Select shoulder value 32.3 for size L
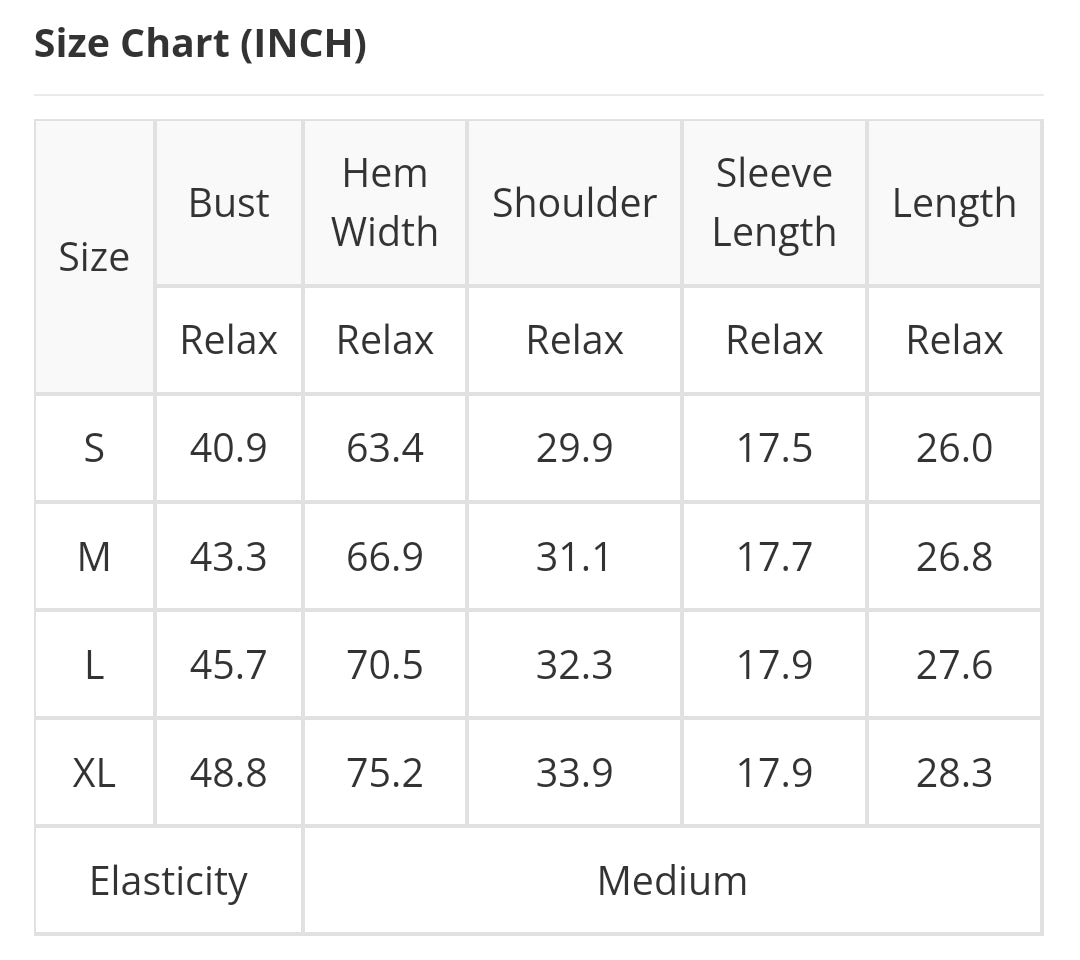The width and height of the screenshot is (1080, 960). point(574,665)
